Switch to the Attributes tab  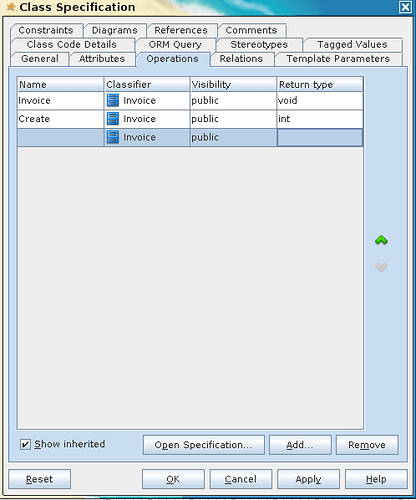click(102, 59)
